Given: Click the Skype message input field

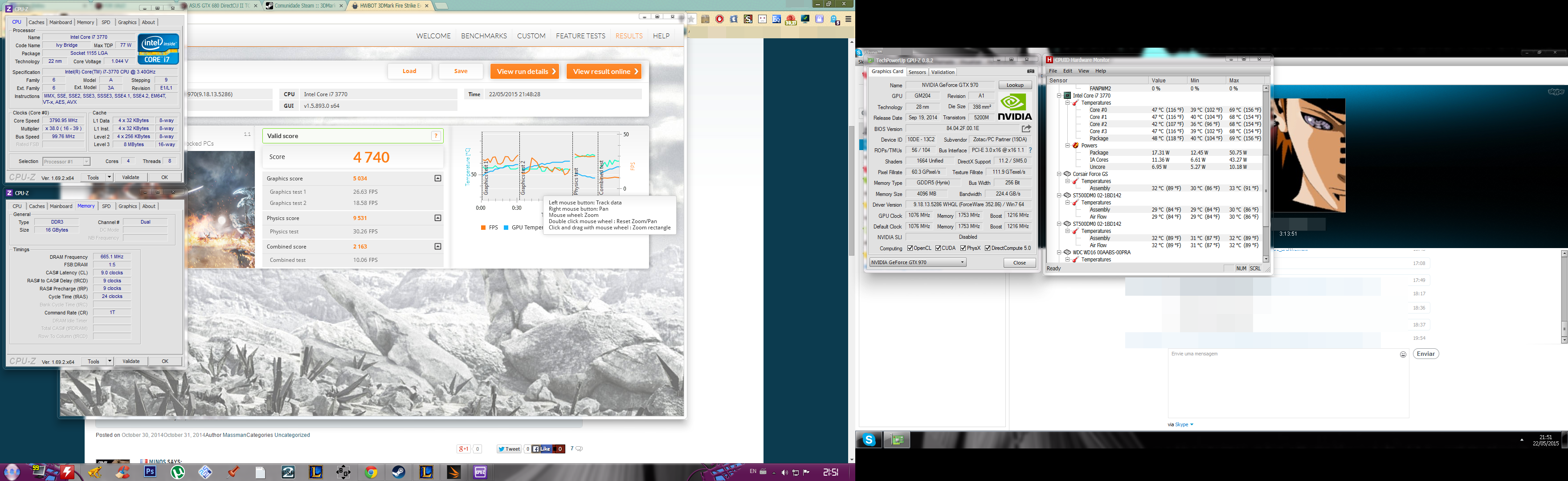Looking at the screenshot, I should pos(1288,383).
